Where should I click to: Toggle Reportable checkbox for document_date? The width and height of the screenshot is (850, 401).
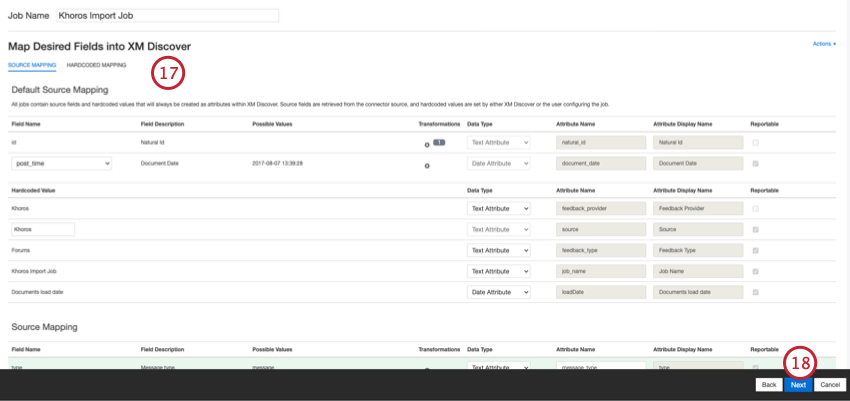755,163
